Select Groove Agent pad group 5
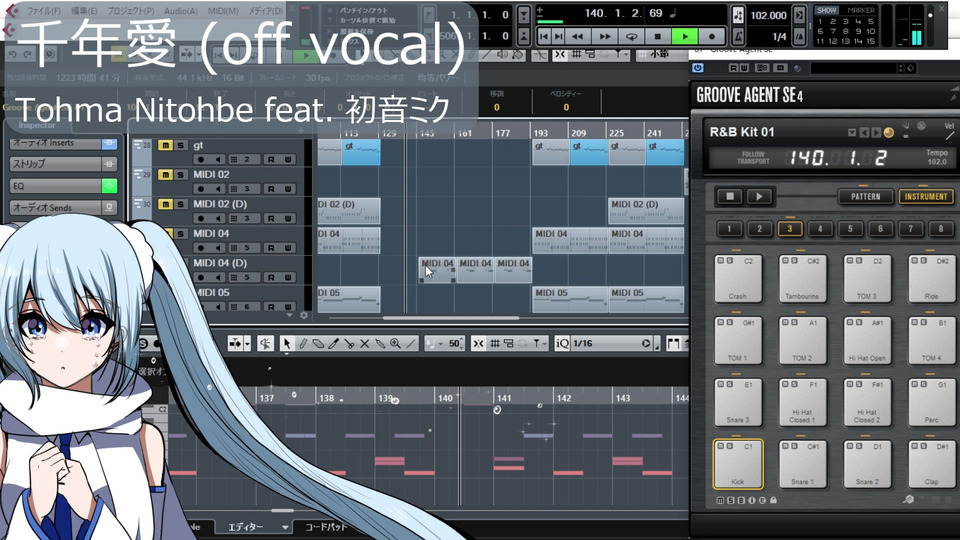The height and width of the screenshot is (540, 960). point(850,229)
